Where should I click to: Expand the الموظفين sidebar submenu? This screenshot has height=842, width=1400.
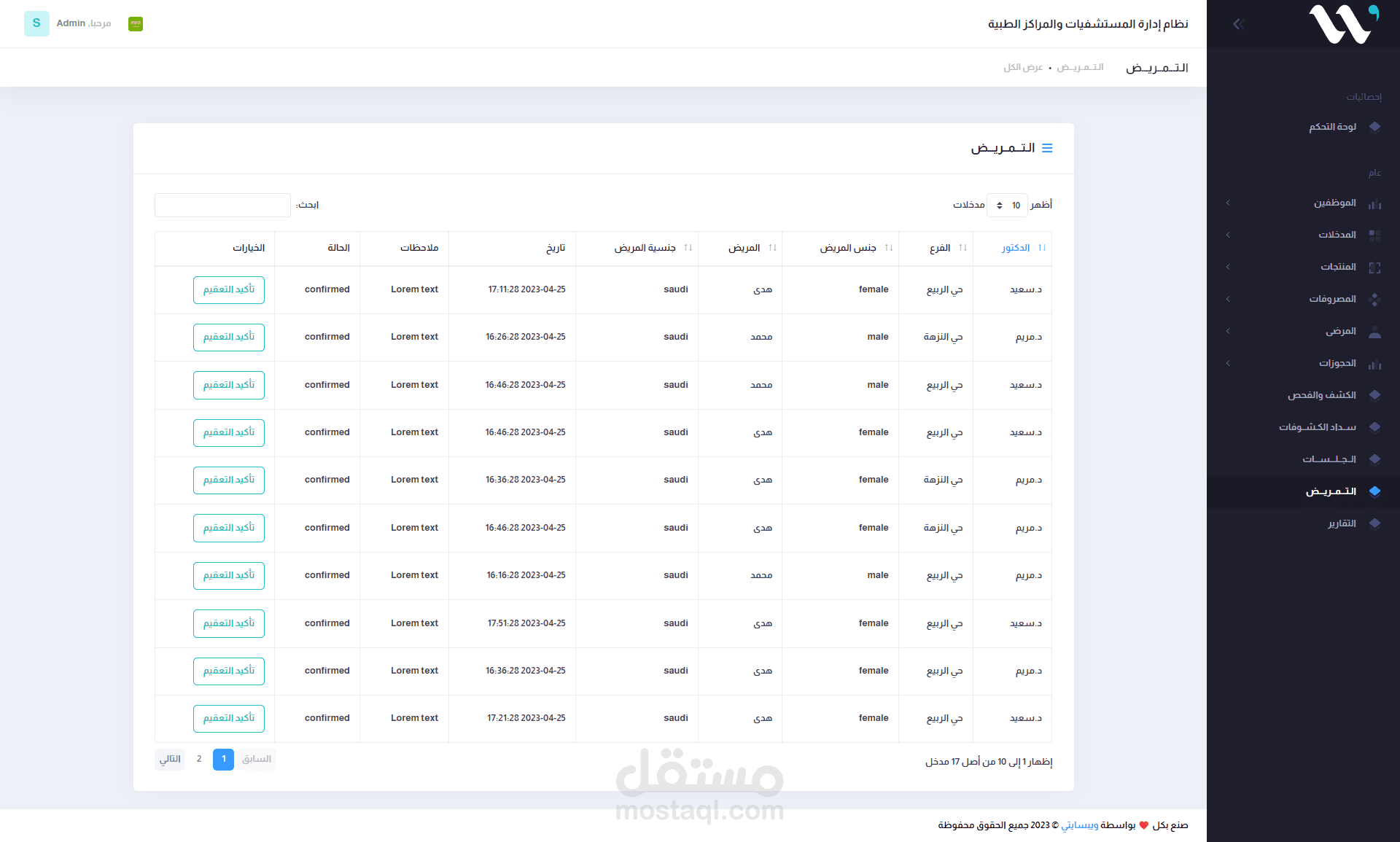coord(1334,203)
